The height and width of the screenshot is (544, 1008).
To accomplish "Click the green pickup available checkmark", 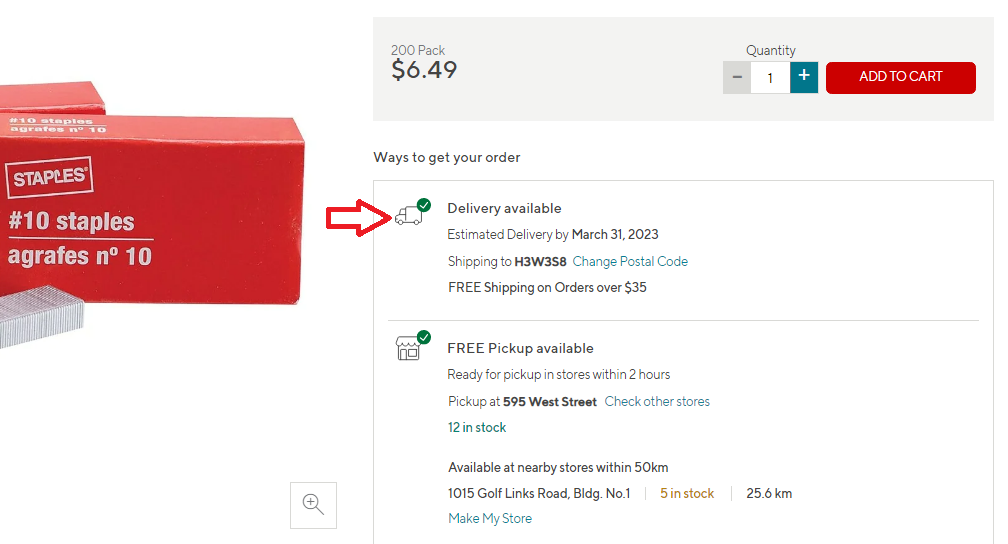I will coord(424,337).
